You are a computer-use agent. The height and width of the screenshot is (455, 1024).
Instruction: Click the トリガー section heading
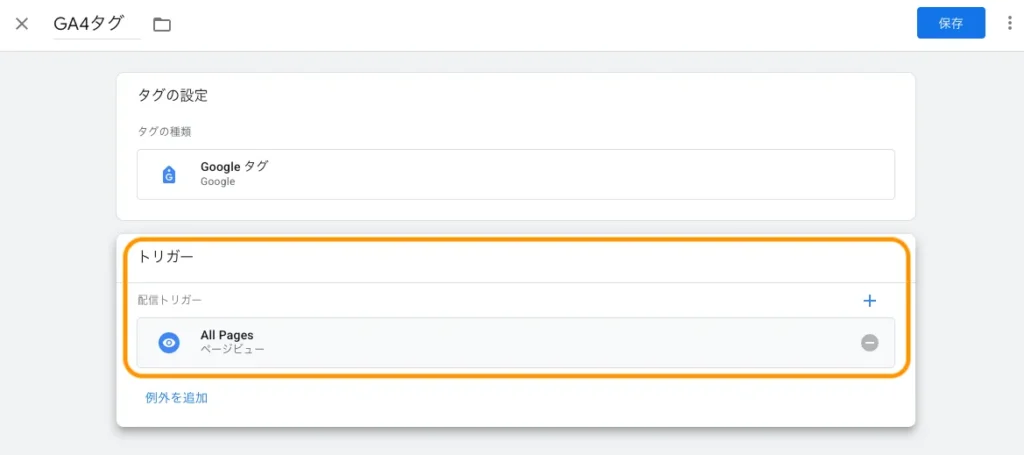166,257
